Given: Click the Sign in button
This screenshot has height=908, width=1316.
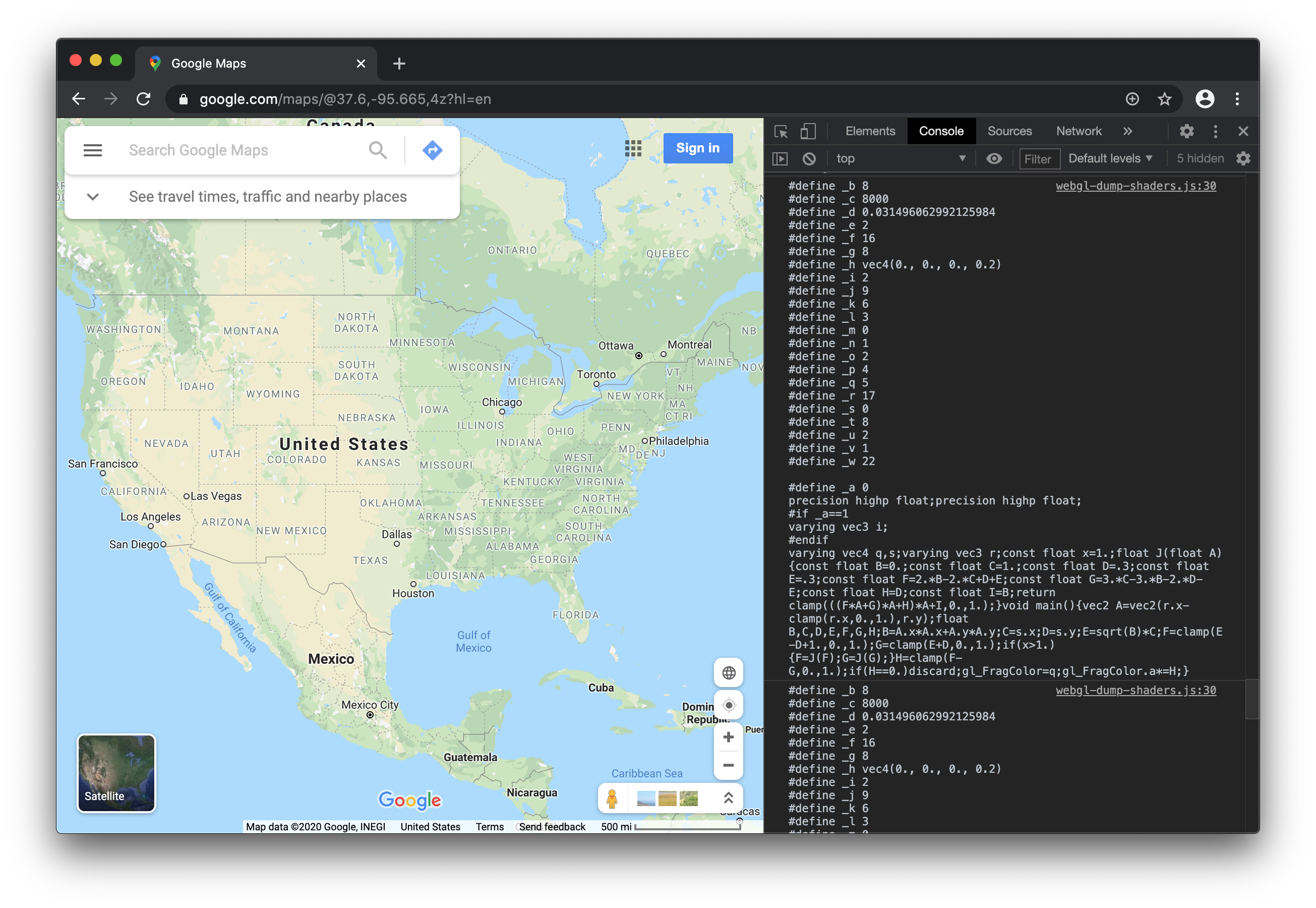Looking at the screenshot, I should [698, 148].
